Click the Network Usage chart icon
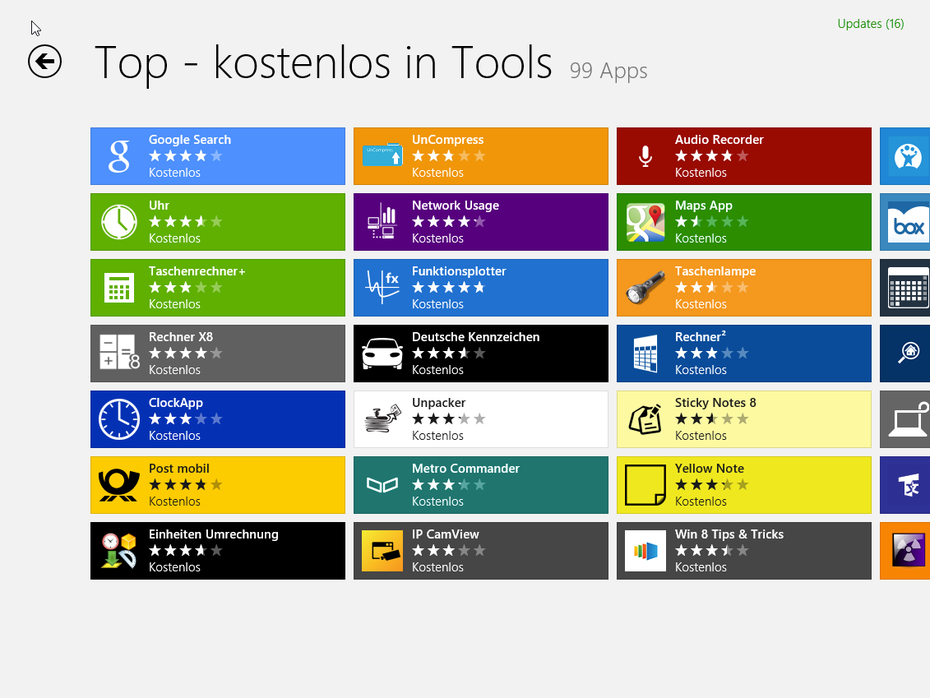The height and width of the screenshot is (698, 930). point(383,222)
